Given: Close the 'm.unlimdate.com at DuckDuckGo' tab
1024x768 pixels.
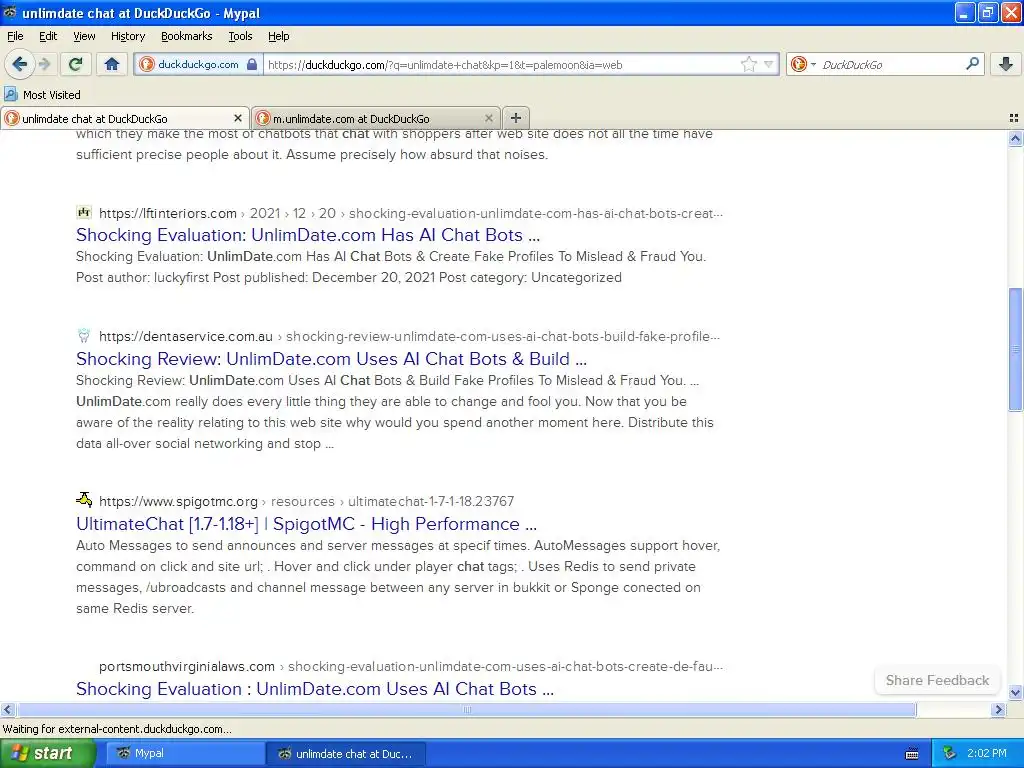Looking at the screenshot, I should point(488,118).
